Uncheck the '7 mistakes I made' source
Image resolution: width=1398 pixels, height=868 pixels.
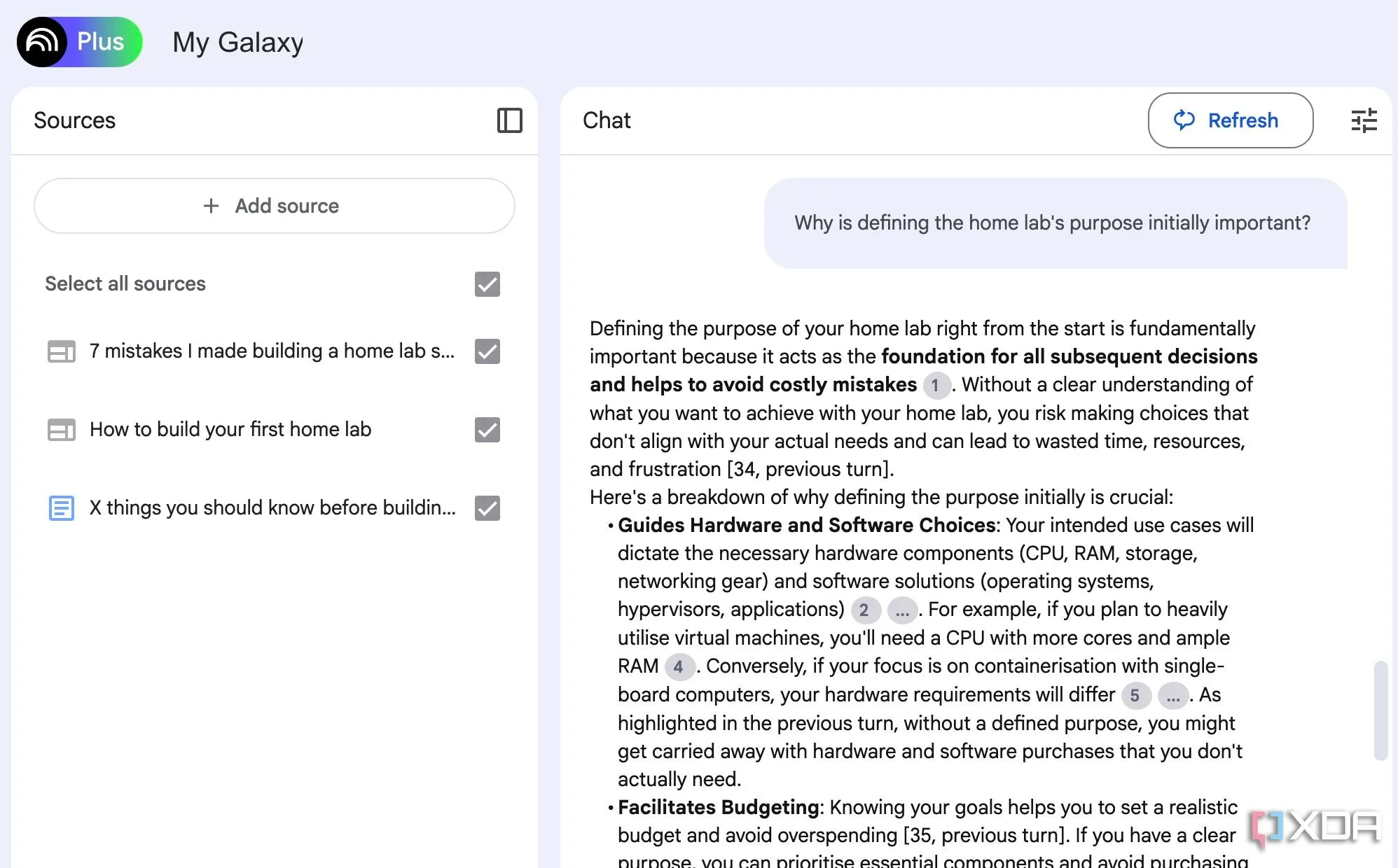[x=487, y=351]
